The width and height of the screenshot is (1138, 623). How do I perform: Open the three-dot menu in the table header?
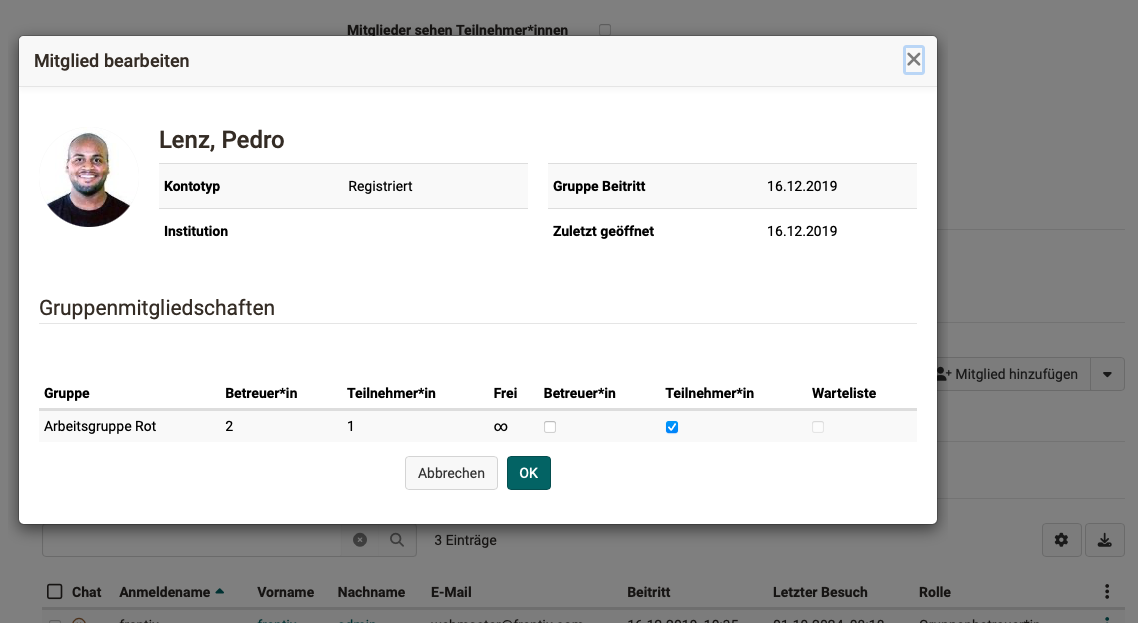click(x=1106, y=592)
